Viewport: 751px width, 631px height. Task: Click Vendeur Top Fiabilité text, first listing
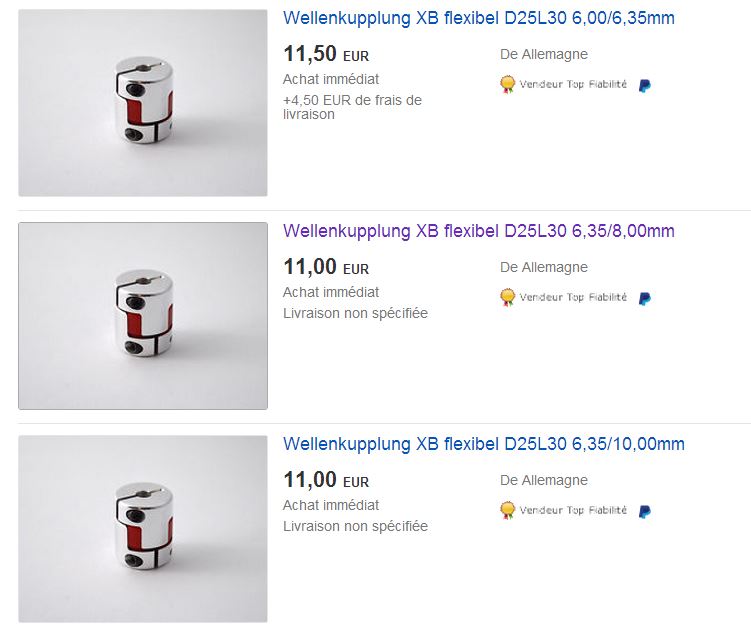pos(573,84)
